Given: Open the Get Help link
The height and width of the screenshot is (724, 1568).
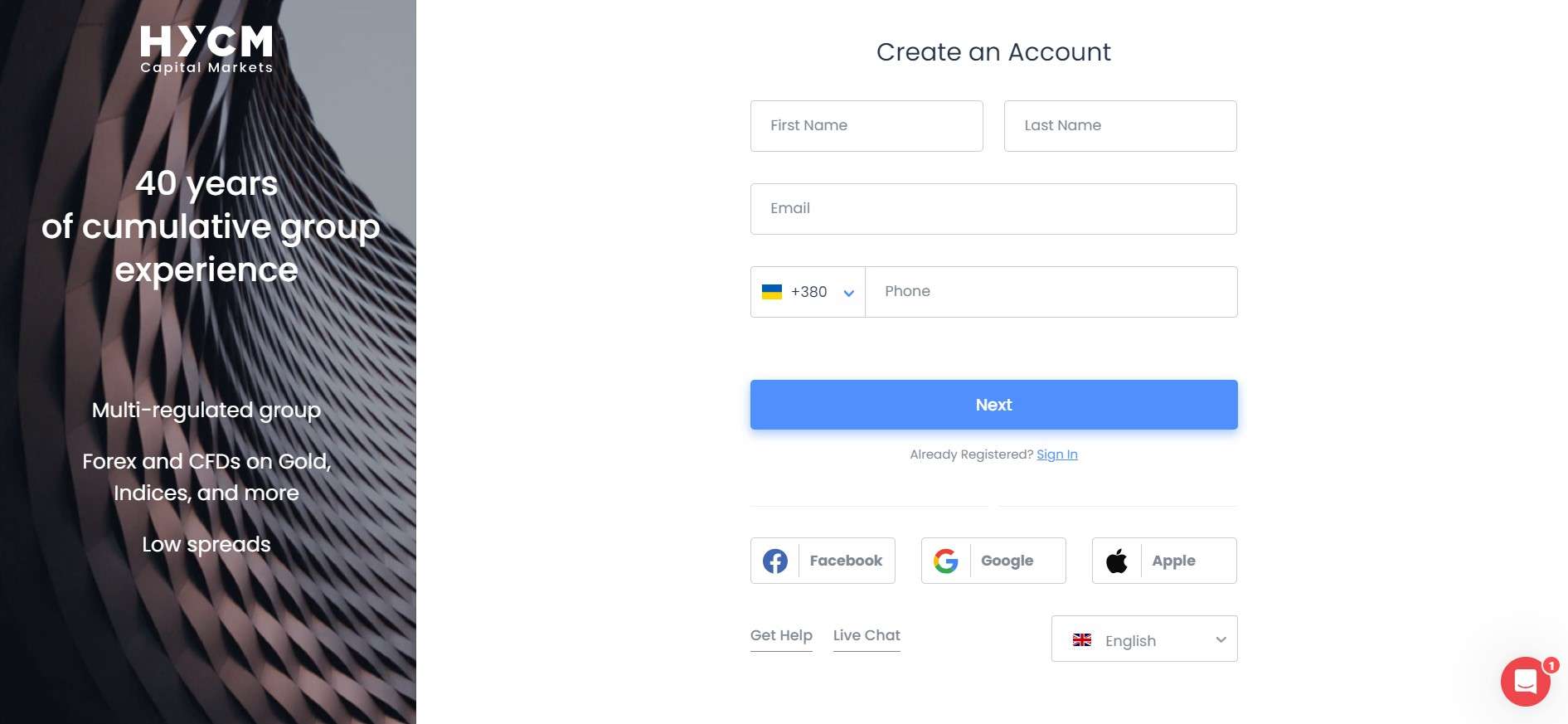Looking at the screenshot, I should [781, 635].
